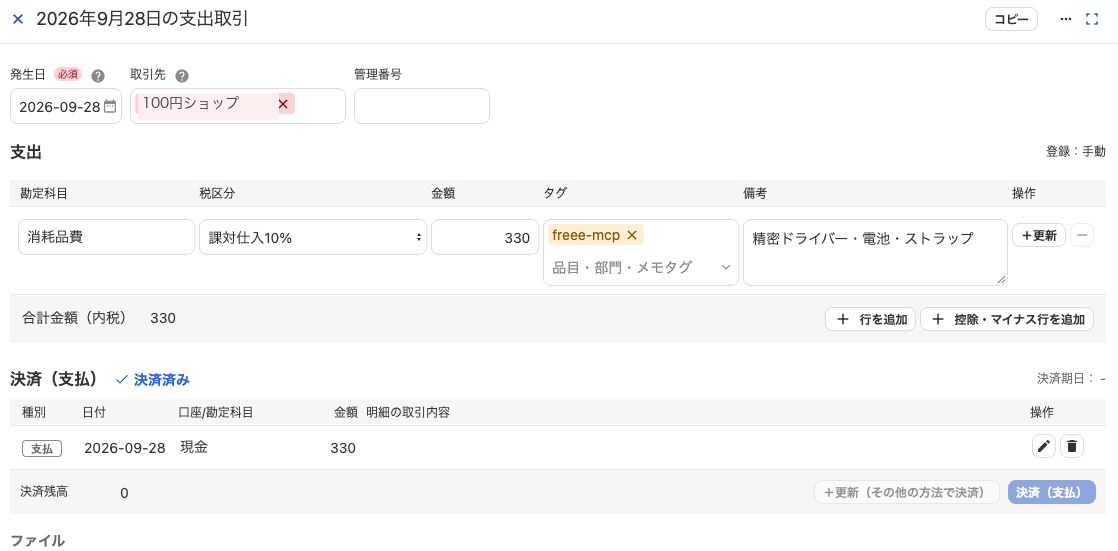Click the 取引先 field containing 100円ショップ

tap(237, 106)
